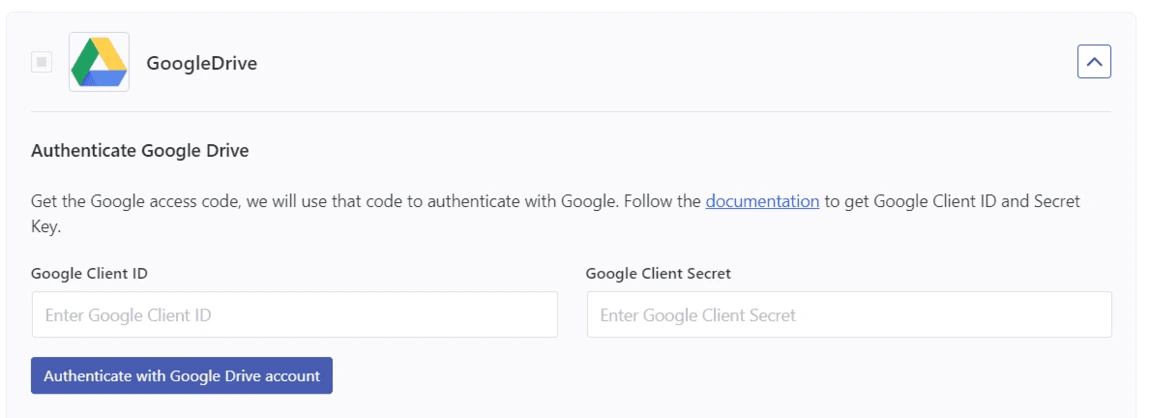Click the up-chevron icon in header
The image size is (1150, 418).
(1094, 62)
